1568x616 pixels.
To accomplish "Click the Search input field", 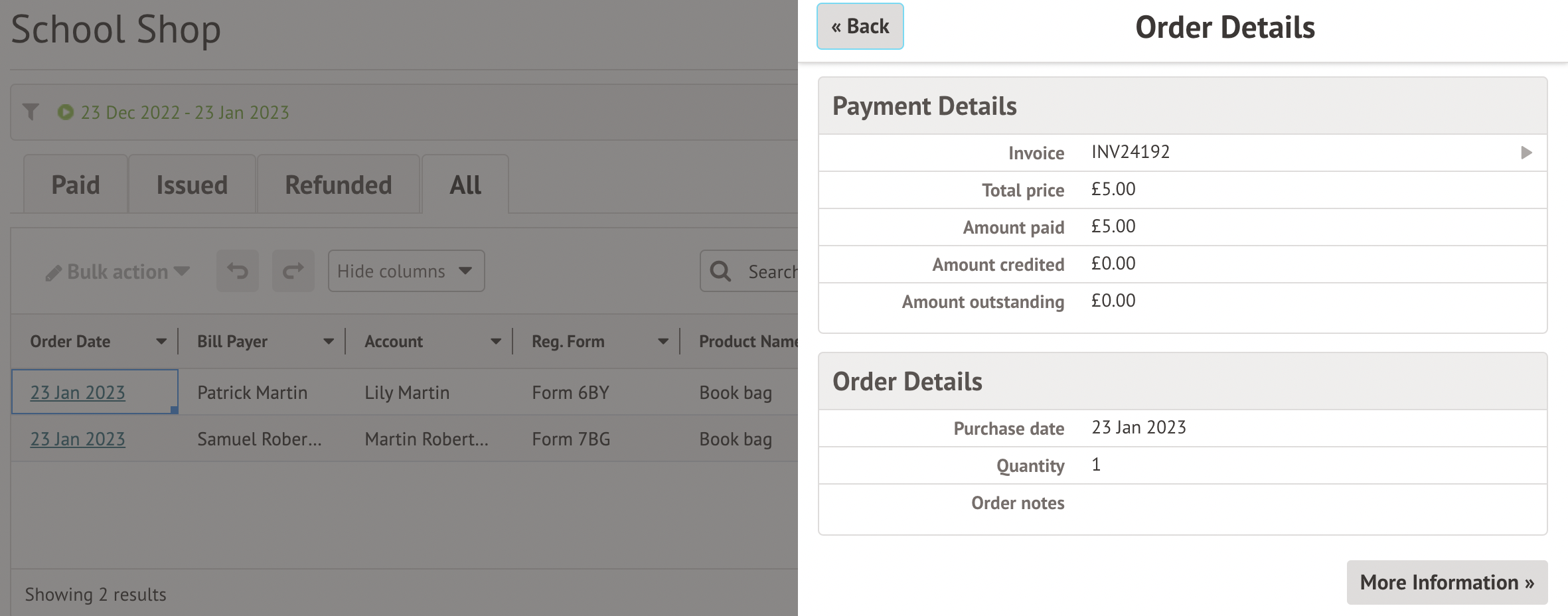I will [771, 271].
